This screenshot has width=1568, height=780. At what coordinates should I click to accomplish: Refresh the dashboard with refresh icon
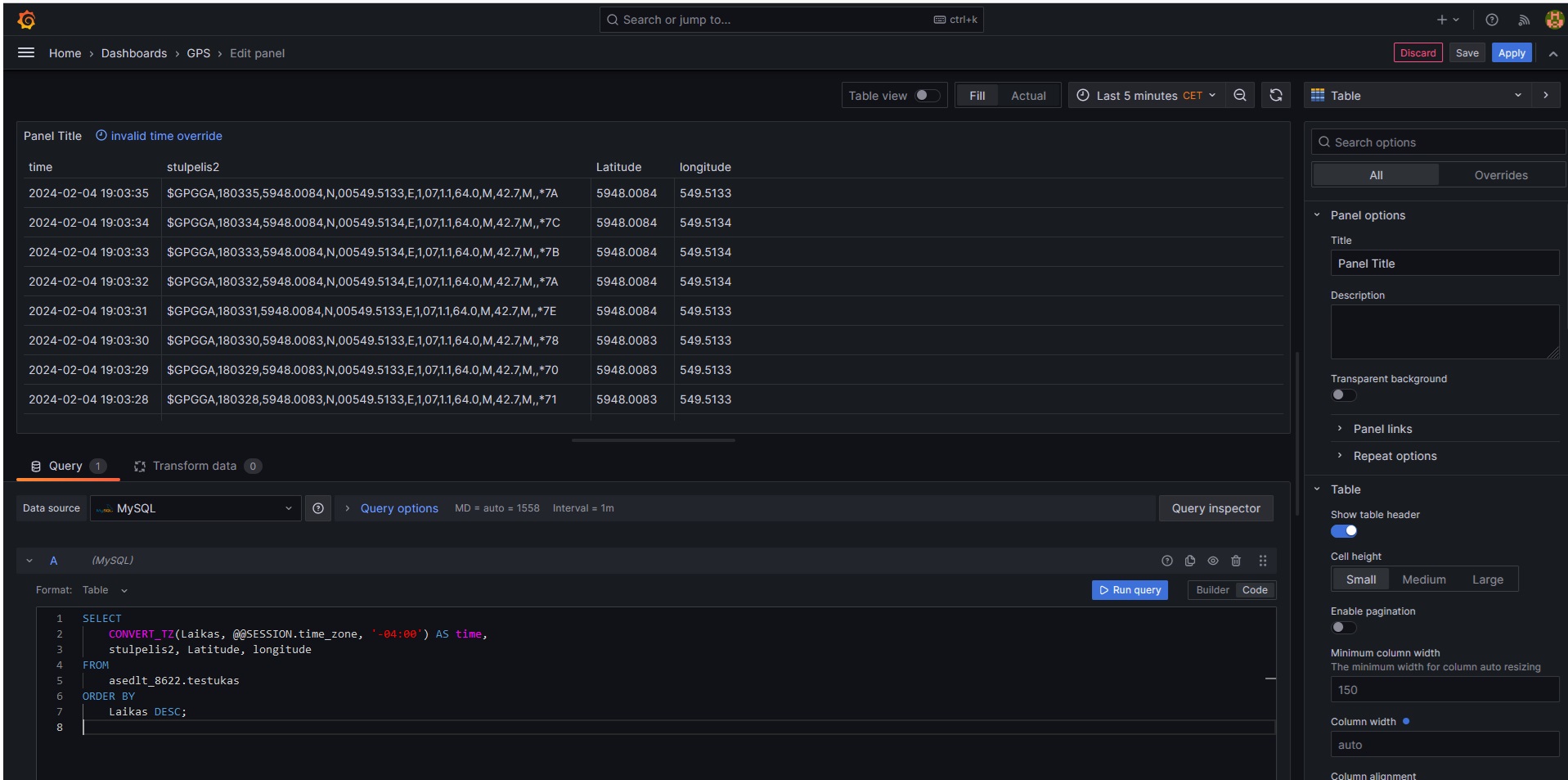tap(1276, 96)
